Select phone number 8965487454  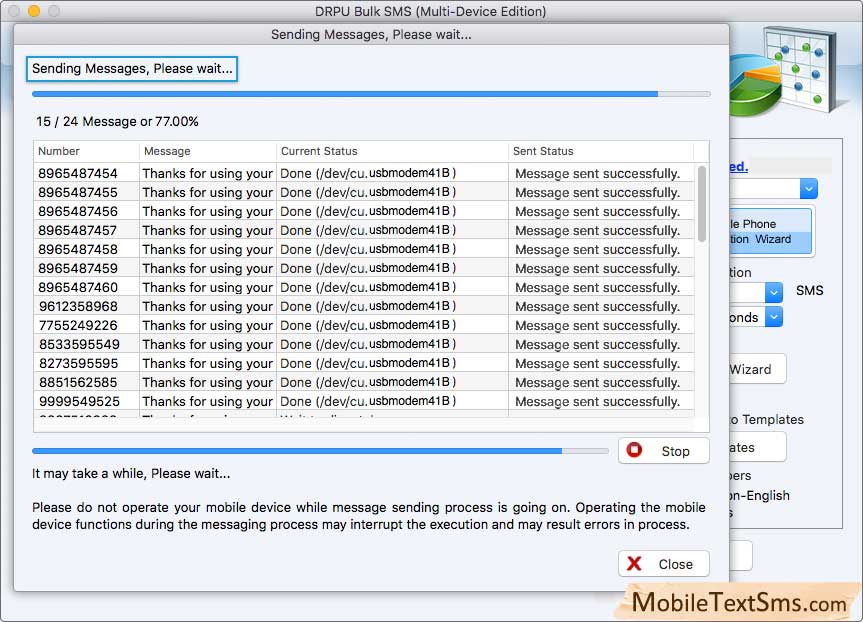[x=78, y=173]
